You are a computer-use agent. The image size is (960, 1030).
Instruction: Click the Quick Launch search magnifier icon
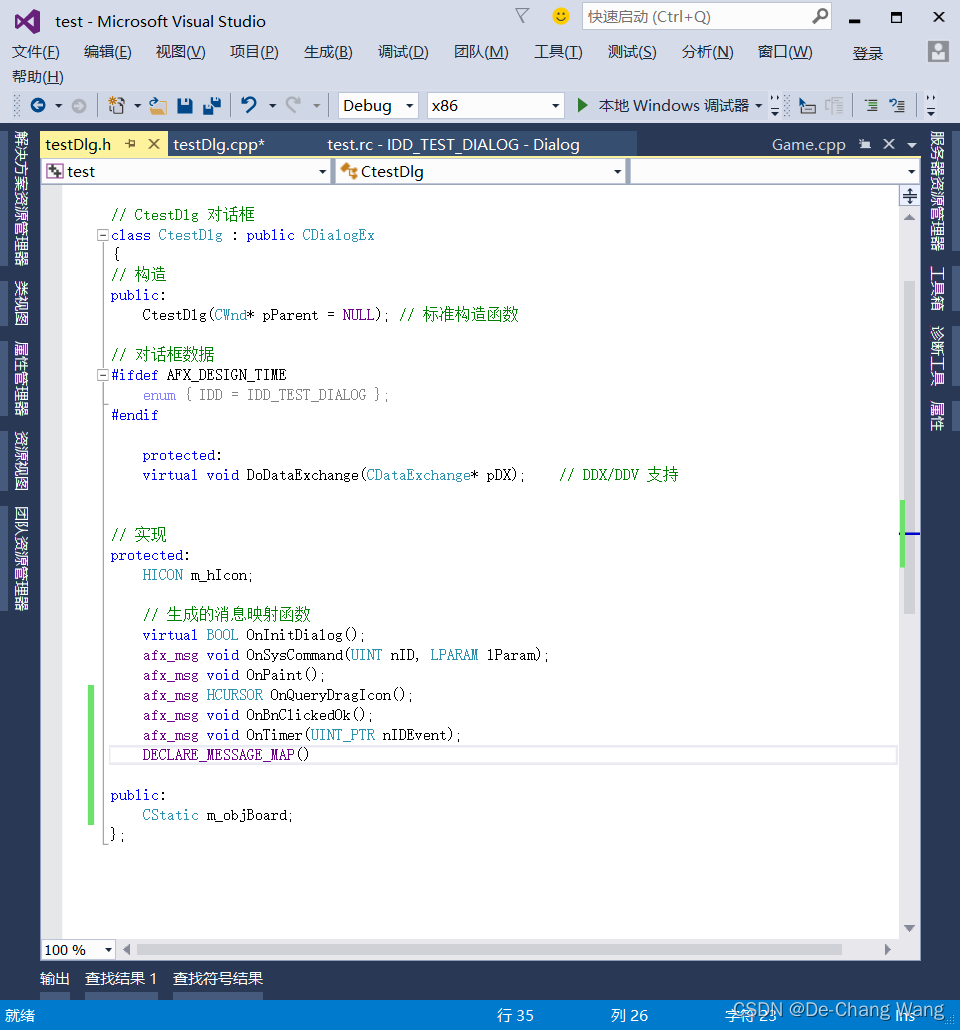coord(819,16)
